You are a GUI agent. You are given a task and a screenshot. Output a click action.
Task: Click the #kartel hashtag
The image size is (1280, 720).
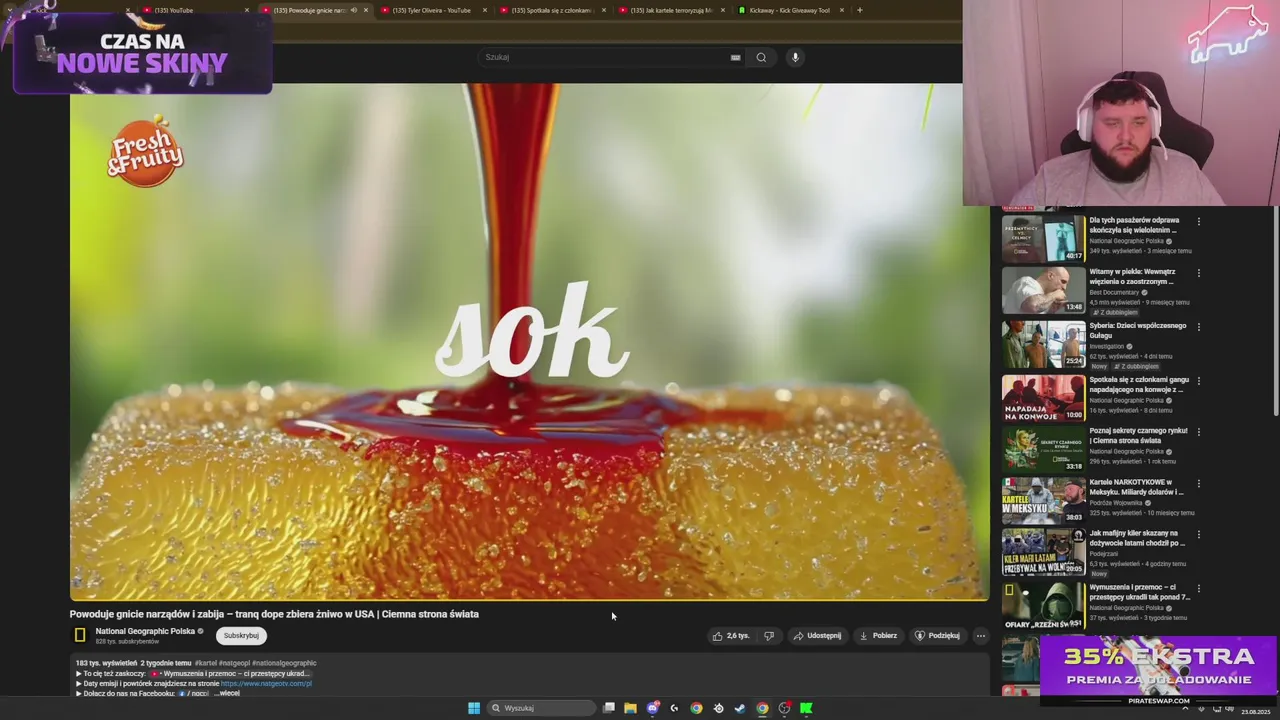[x=206, y=663]
